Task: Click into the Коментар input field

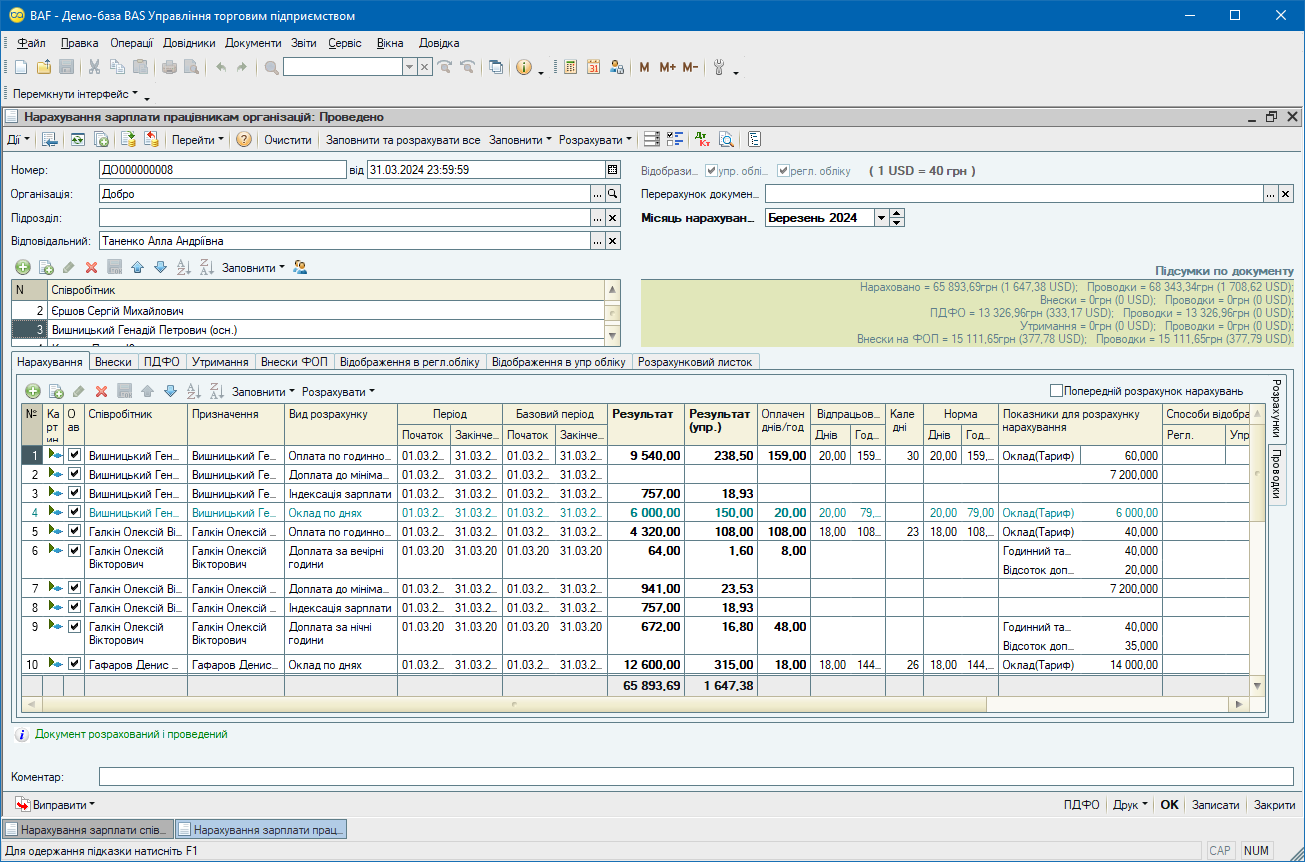Action: click(695, 777)
